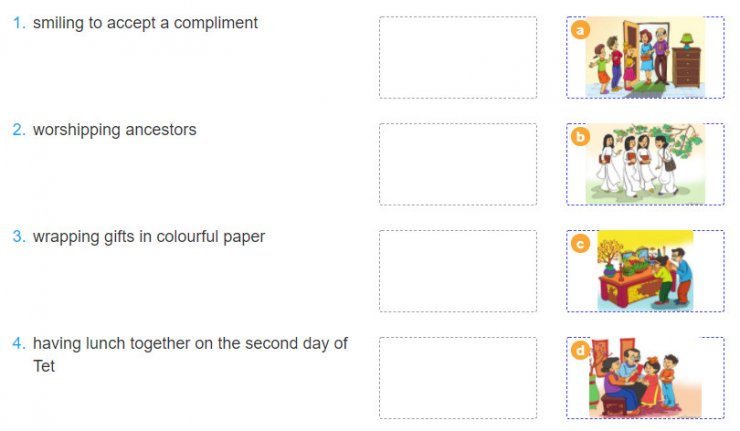Click the blue number 1 label
This screenshot has height=431, width=740.
[x=18, y=23]
